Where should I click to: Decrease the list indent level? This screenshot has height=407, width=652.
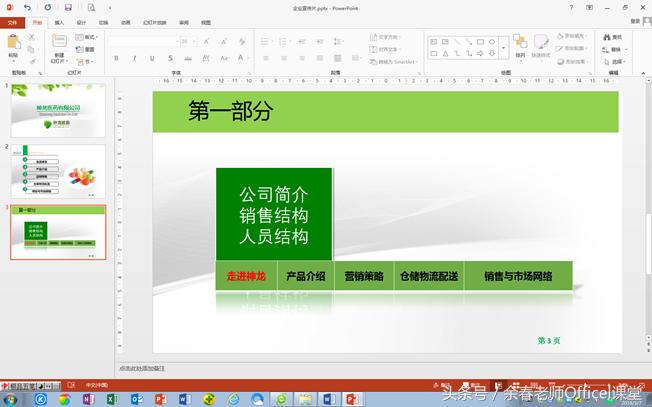point(302,42)
